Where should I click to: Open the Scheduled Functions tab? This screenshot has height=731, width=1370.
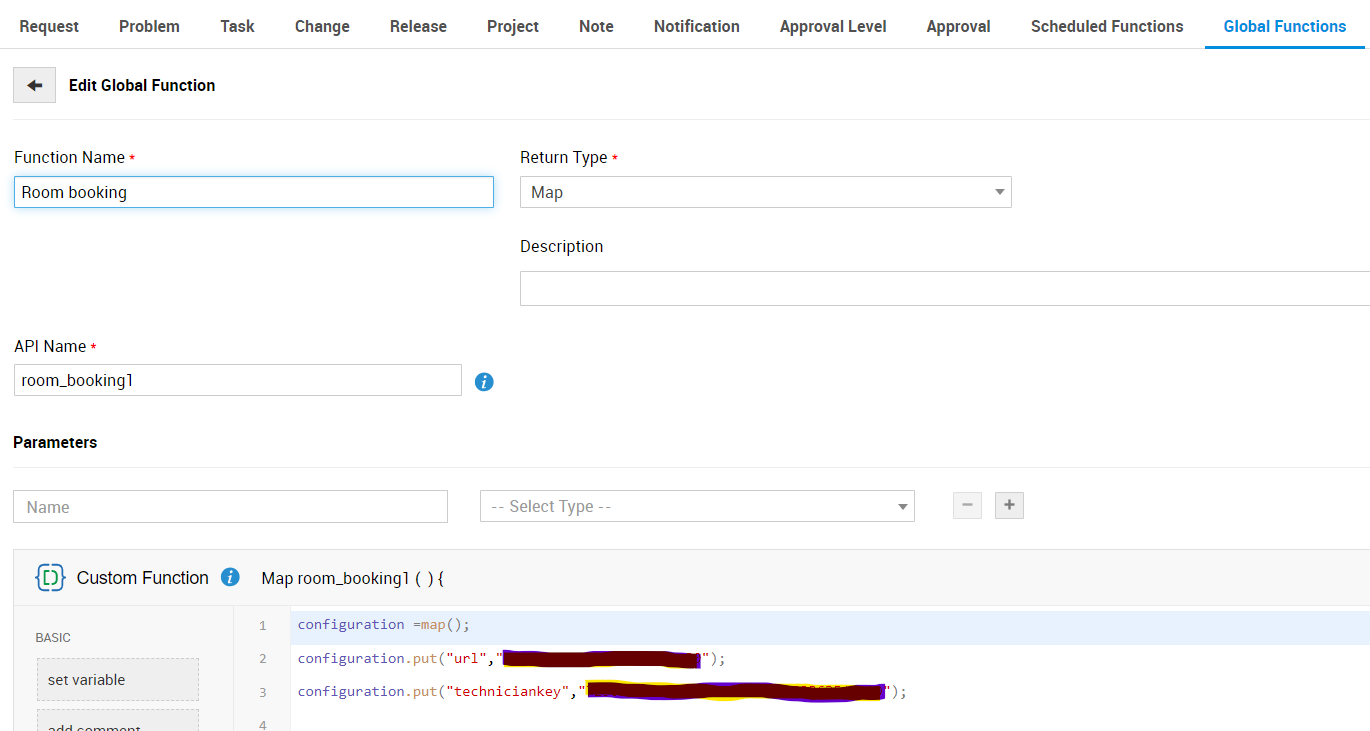coord(1106,26)
